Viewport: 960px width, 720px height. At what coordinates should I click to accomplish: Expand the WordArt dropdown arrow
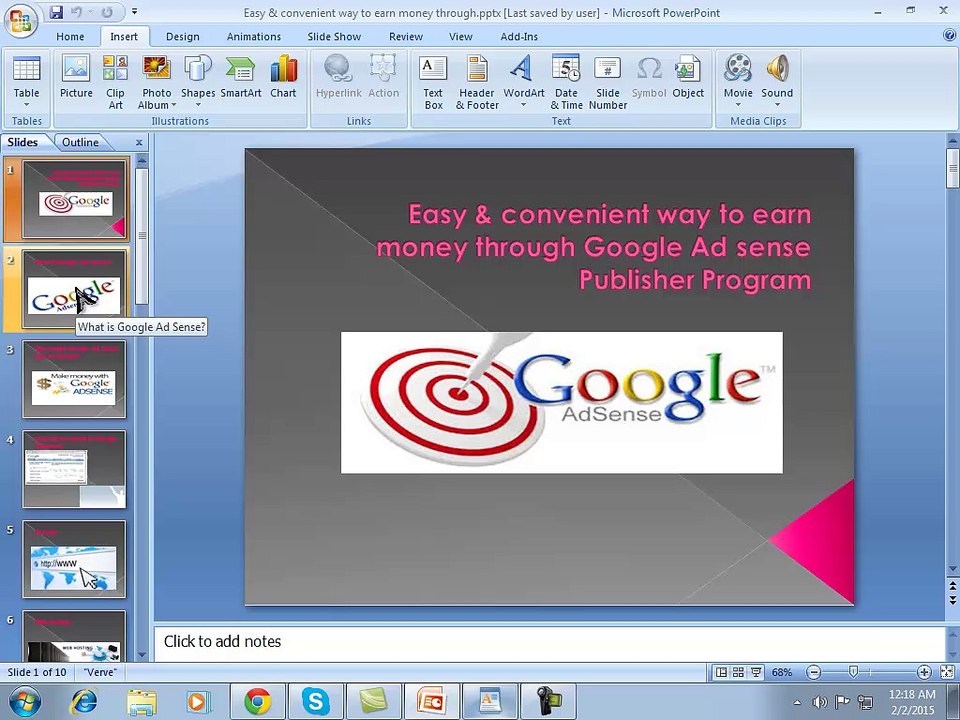point(523,105)
